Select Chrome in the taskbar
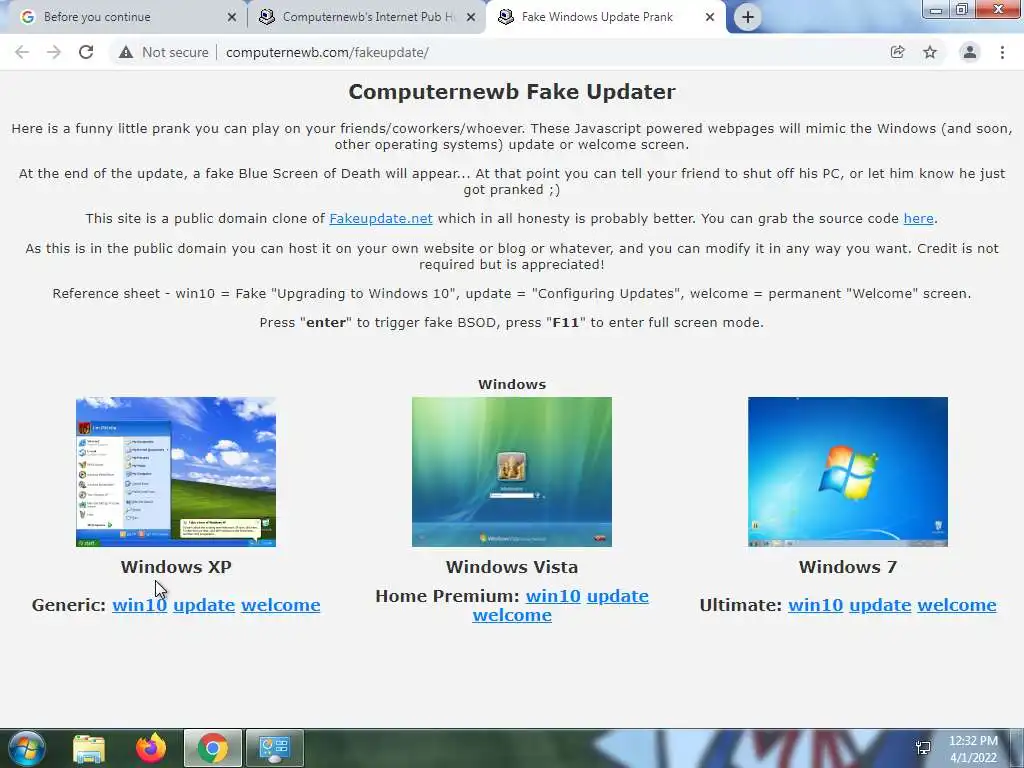Image resolution: width=1024 pixels, height=768 pixels. [x=212, y=748]
